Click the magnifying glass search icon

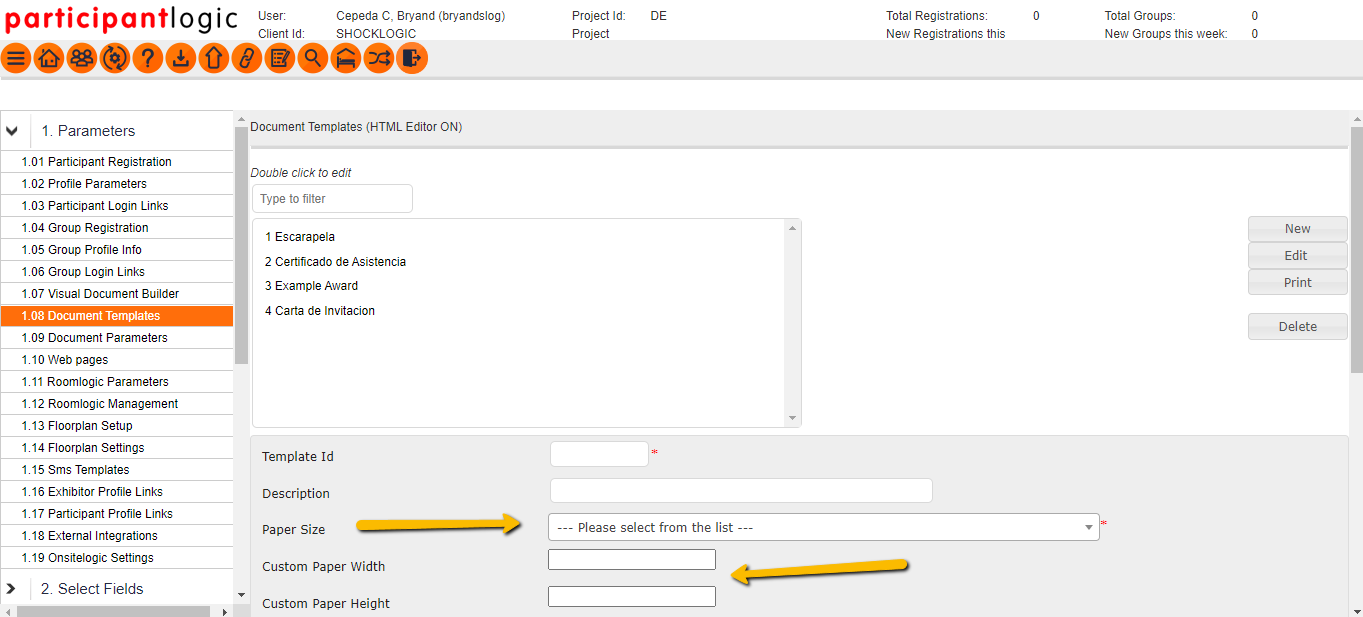(313, 58)
